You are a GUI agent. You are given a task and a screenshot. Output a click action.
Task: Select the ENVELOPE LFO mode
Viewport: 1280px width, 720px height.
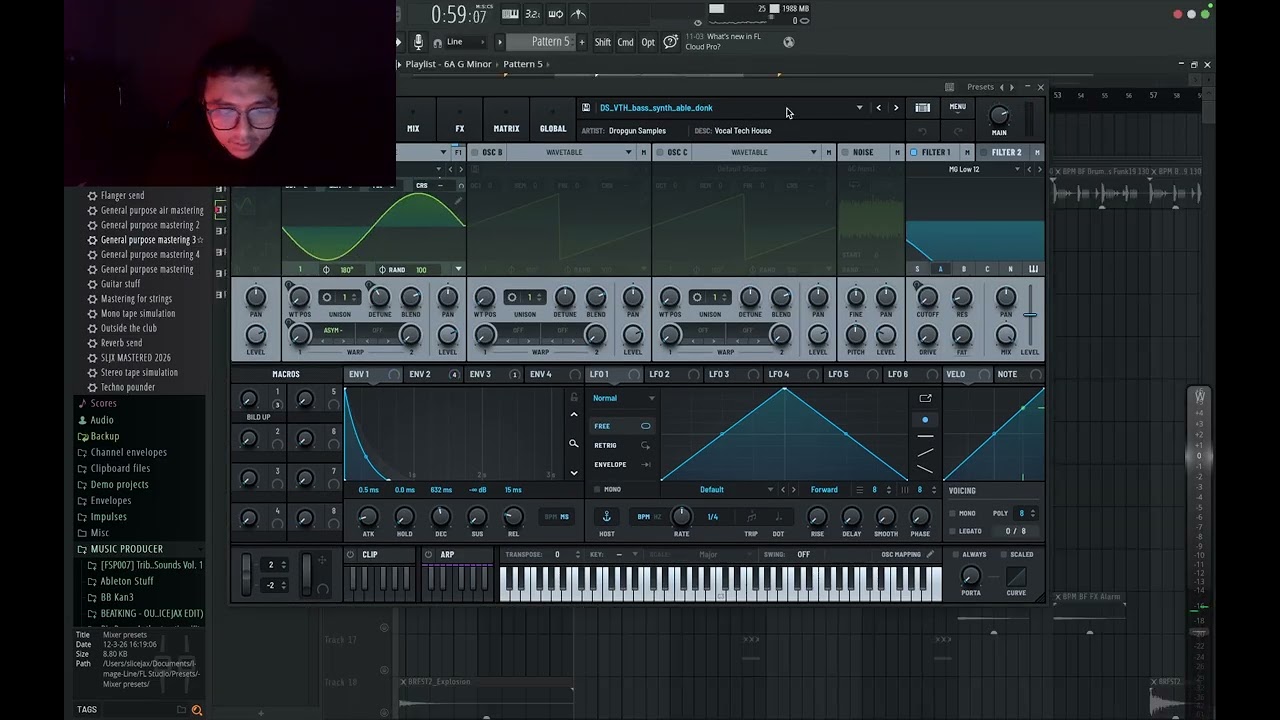pos(622,464)
